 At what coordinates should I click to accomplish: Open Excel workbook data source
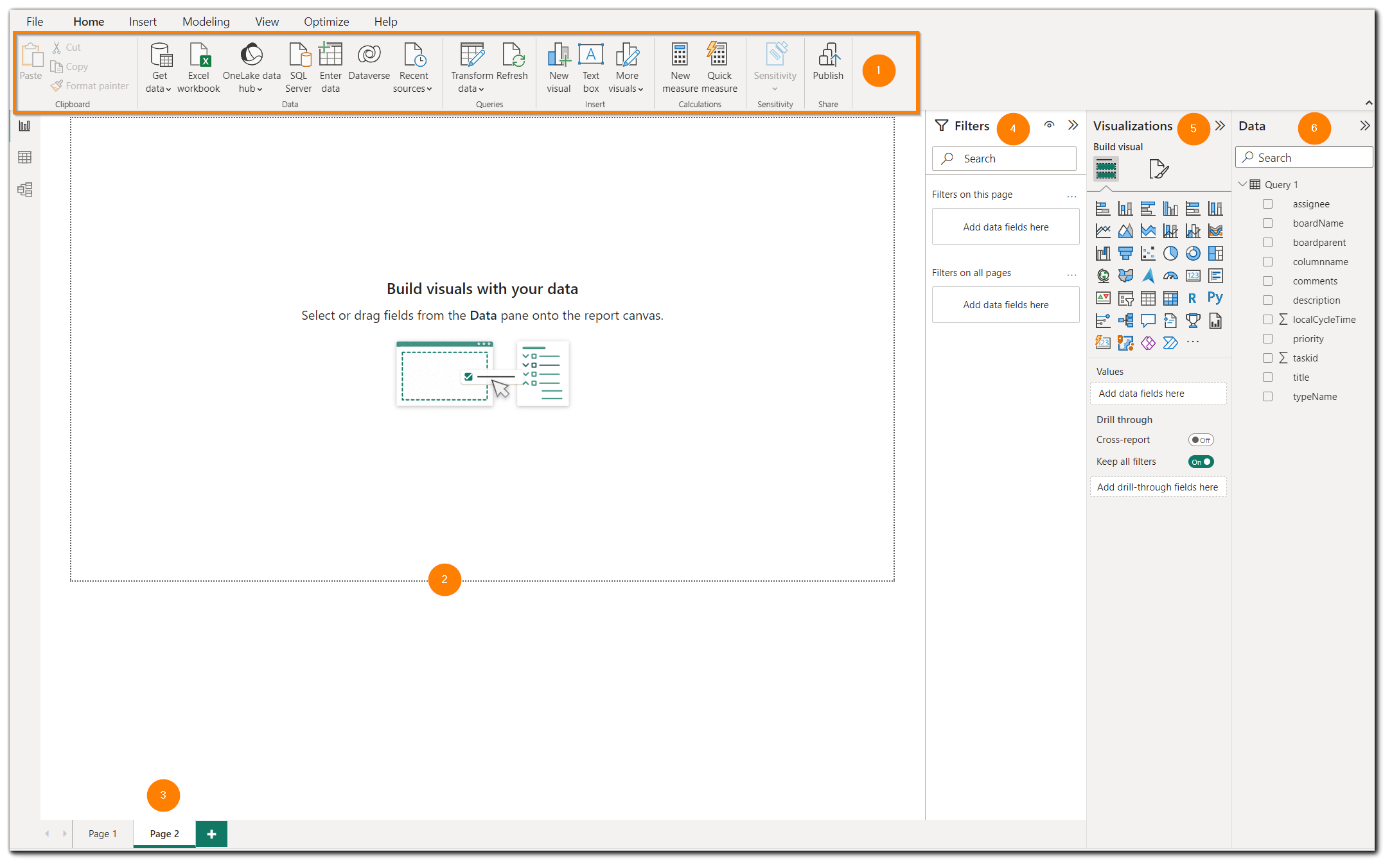pyautogui.click(x=198, y=68)
